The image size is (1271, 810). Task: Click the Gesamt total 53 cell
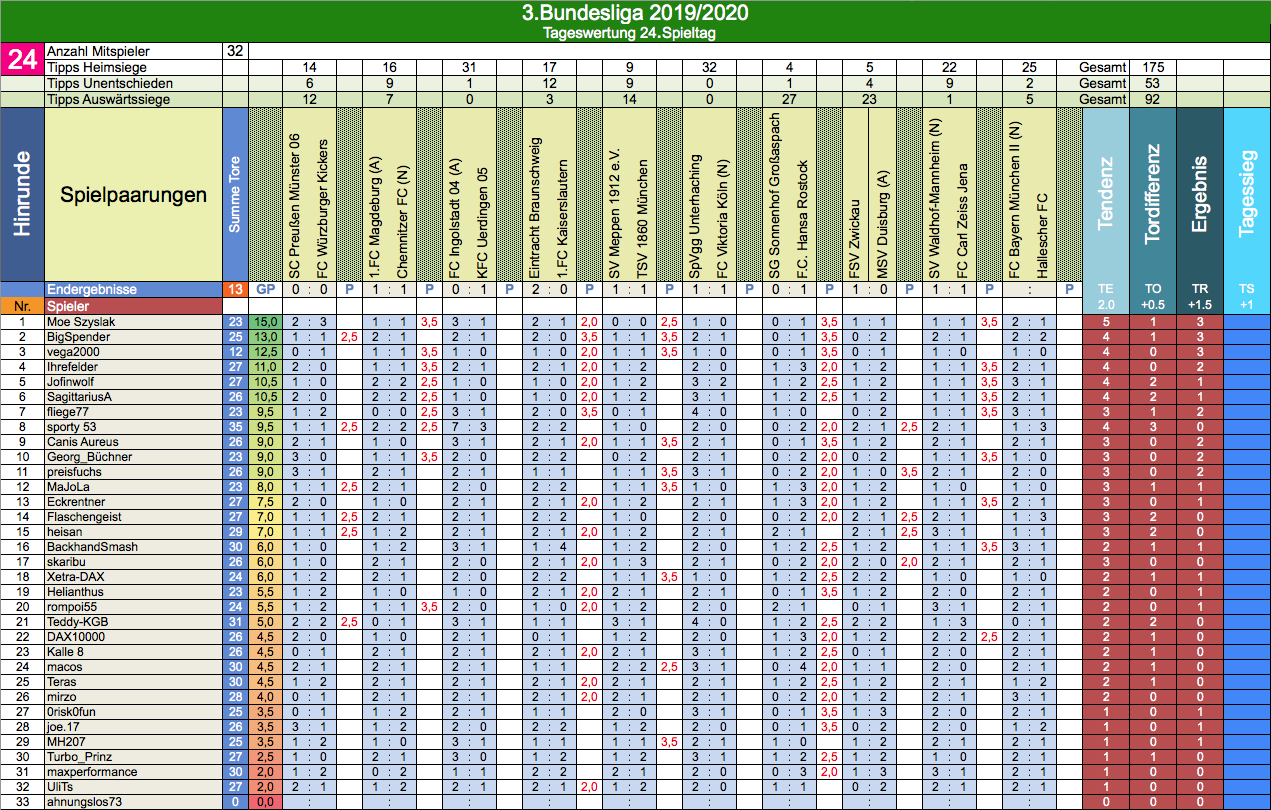[1152, 83]
